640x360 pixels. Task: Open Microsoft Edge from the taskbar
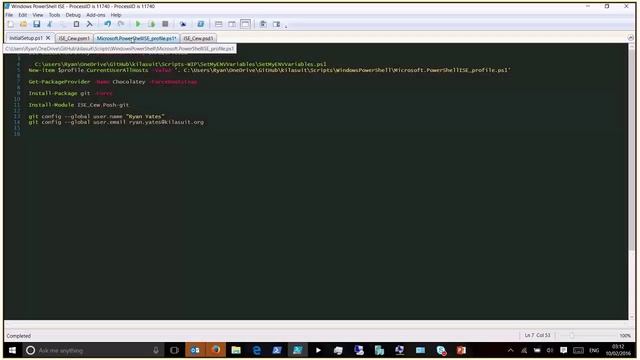tap(257, 350)
